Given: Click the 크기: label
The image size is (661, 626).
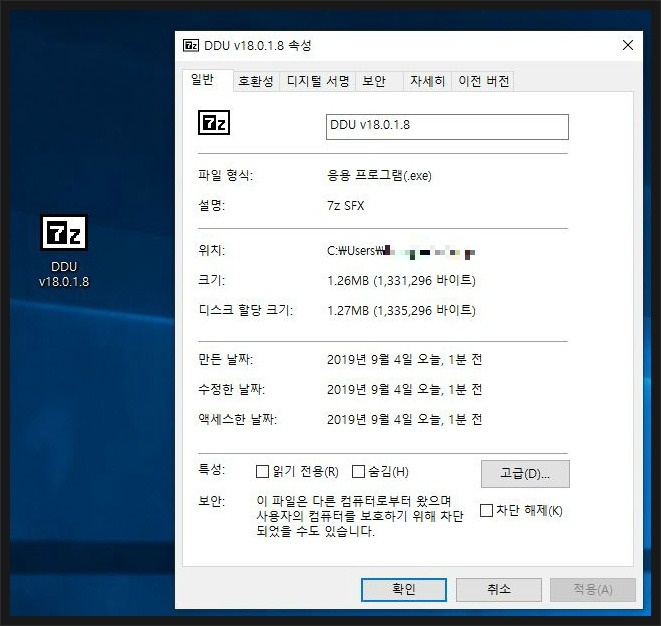Looking at the screenshot, I should point(212,280).
